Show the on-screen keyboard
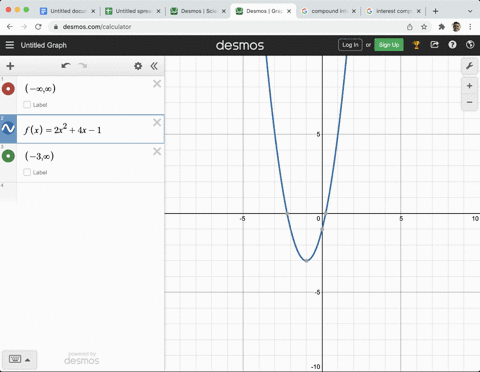 tap(15, 359)
